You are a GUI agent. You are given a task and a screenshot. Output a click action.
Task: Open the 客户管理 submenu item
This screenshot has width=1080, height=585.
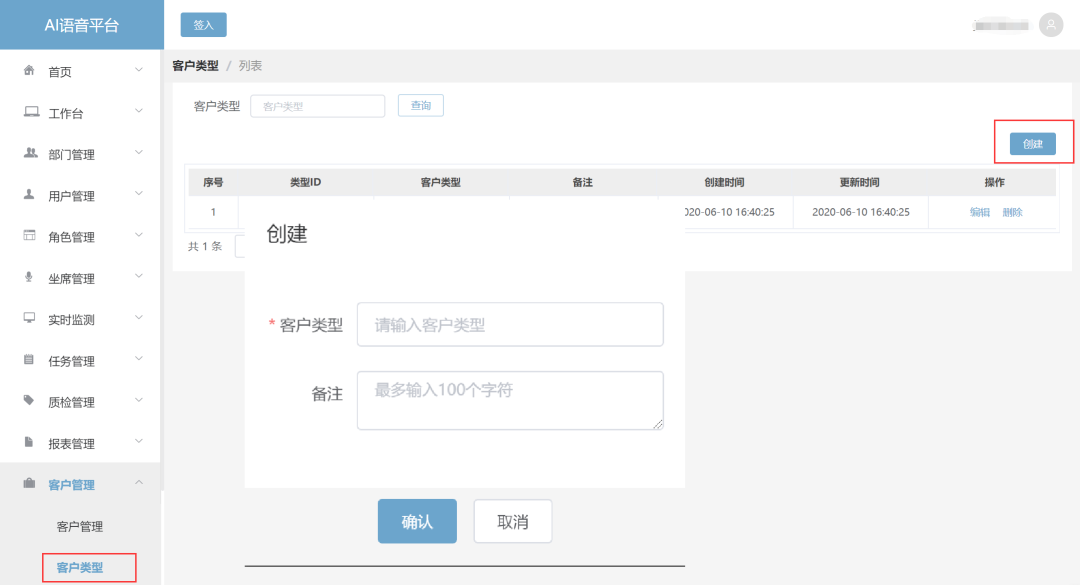80,526
